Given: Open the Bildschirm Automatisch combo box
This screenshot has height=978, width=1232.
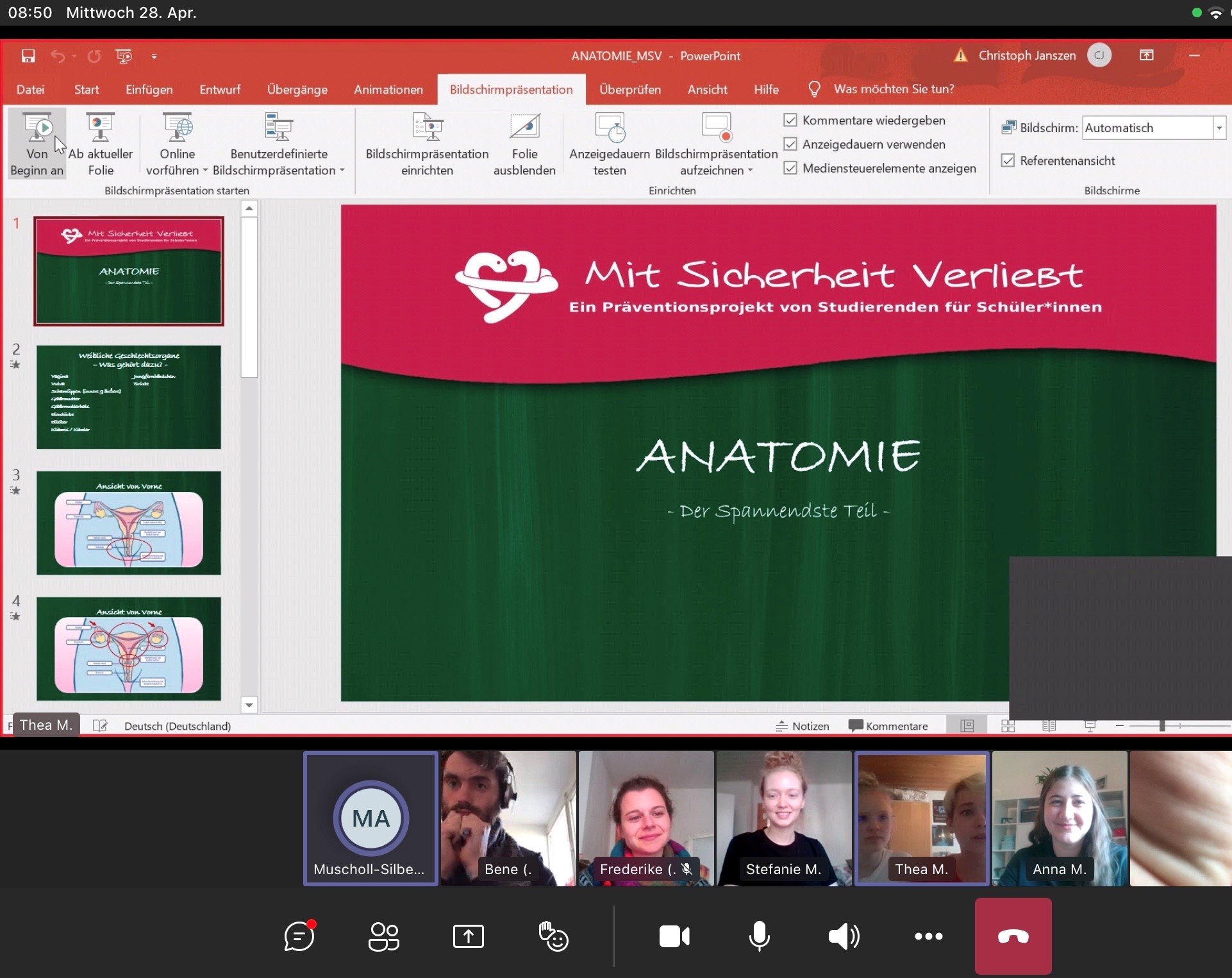Looking at the screenshot, I should pos(1154,128).
